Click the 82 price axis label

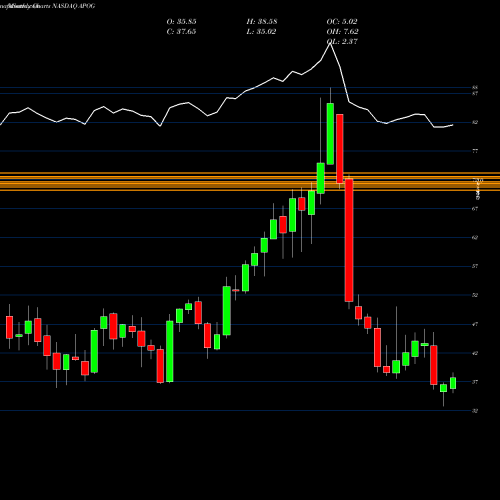475,122
